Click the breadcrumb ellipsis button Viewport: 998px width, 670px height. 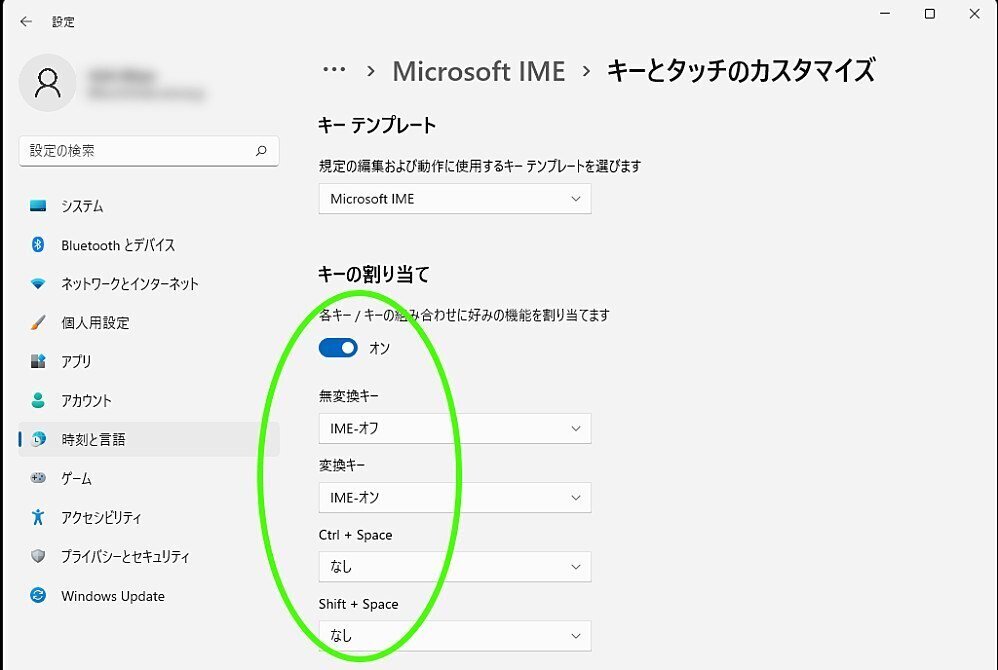click(334, 69)
